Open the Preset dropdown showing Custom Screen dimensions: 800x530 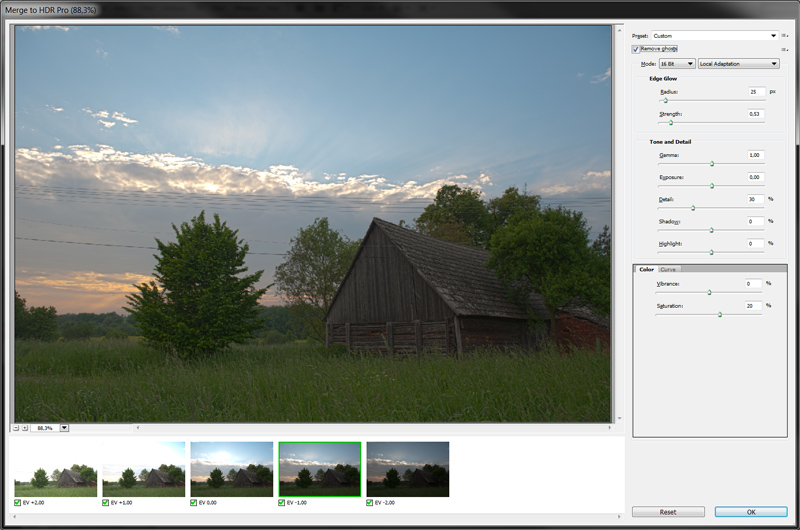[714, 35]
